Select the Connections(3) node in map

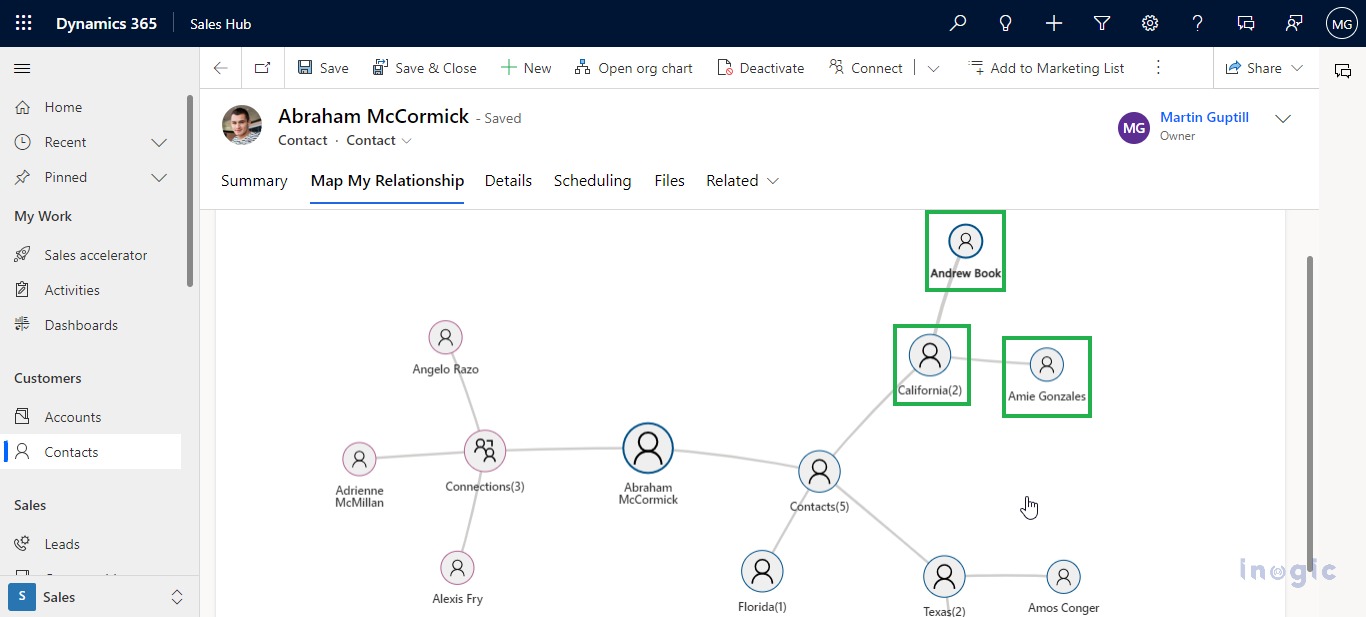click(x=485, y=451)
